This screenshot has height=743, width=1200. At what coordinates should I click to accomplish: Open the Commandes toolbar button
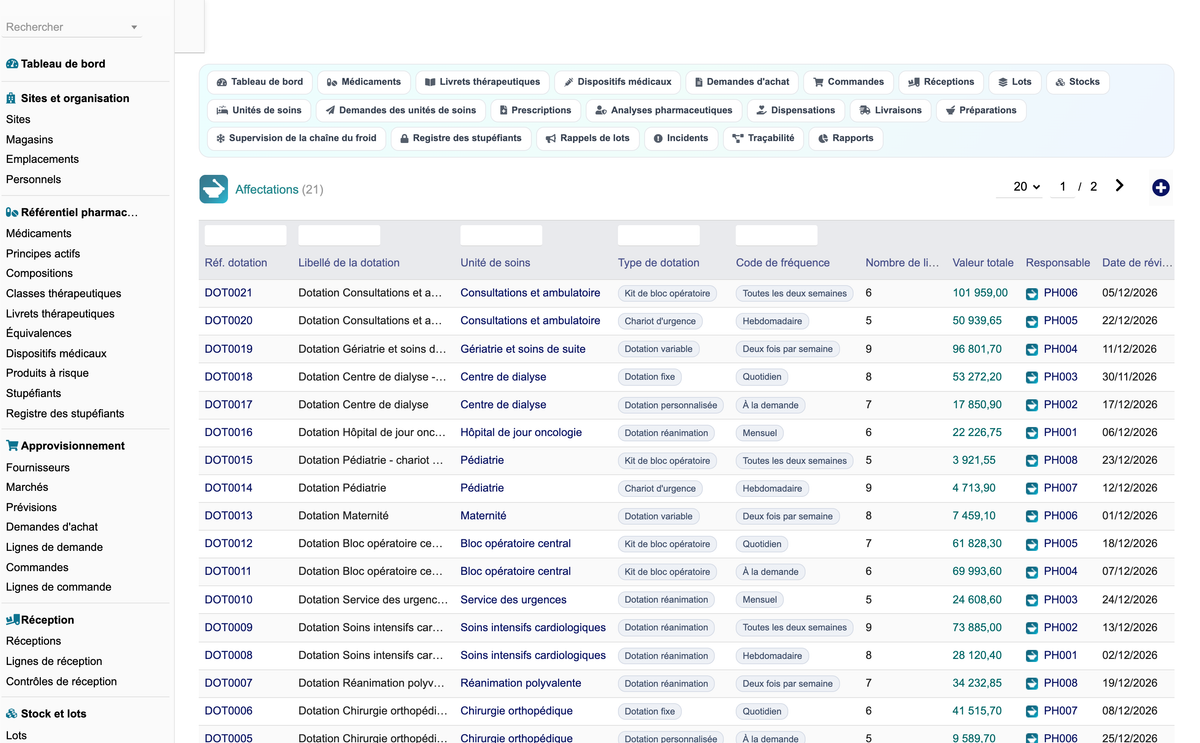[x=848, y=82]
